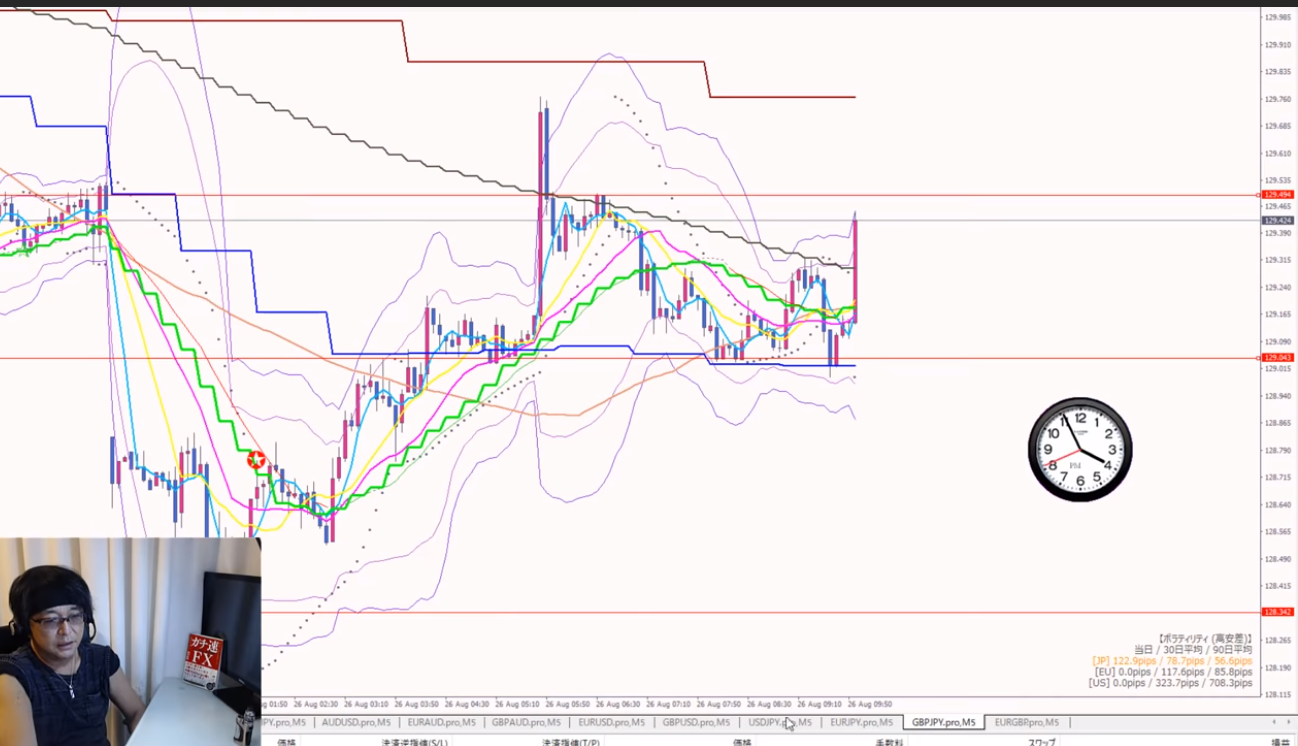Click the gray 129.424 current price label
Image resolution: width=1298 pixels, height=746 pixels.
click(1277, 220)
